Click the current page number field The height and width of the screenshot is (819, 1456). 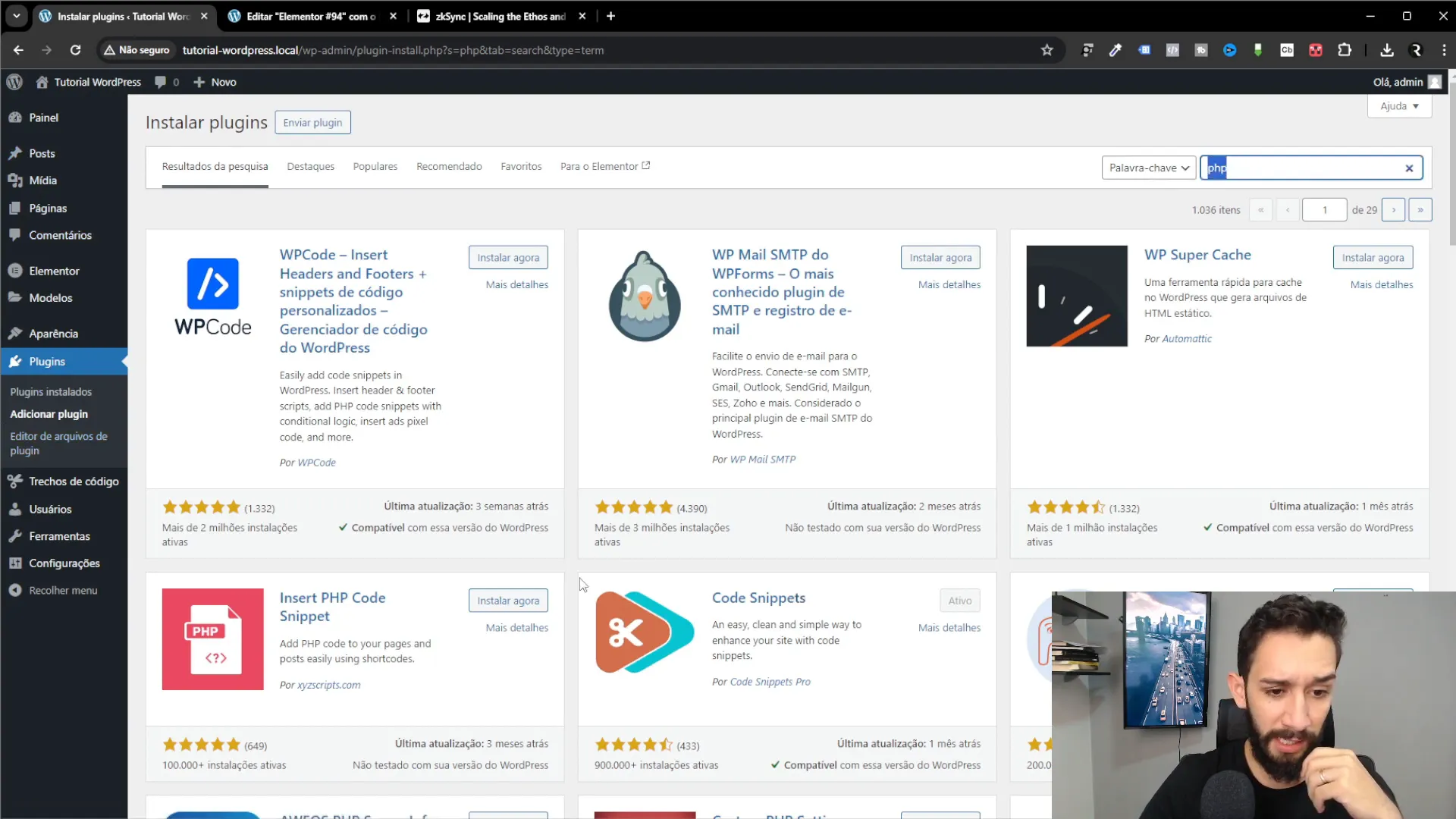[x=1324, y=210]
